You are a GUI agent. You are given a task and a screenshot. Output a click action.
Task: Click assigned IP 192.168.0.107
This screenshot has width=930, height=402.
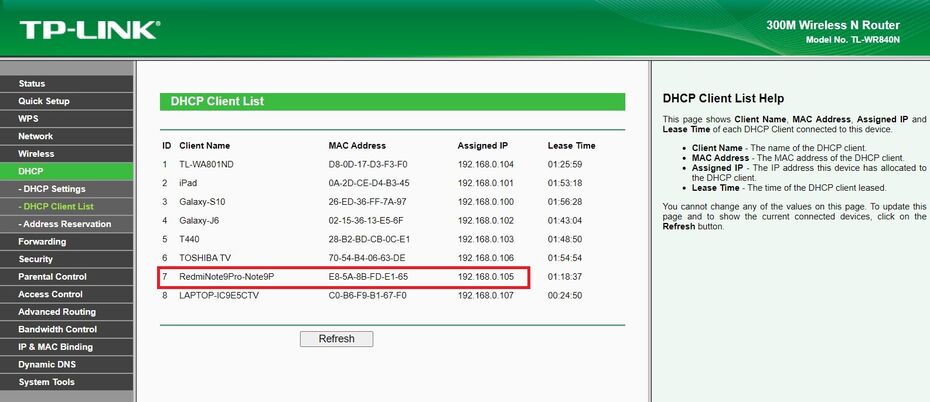coord(486,295)
